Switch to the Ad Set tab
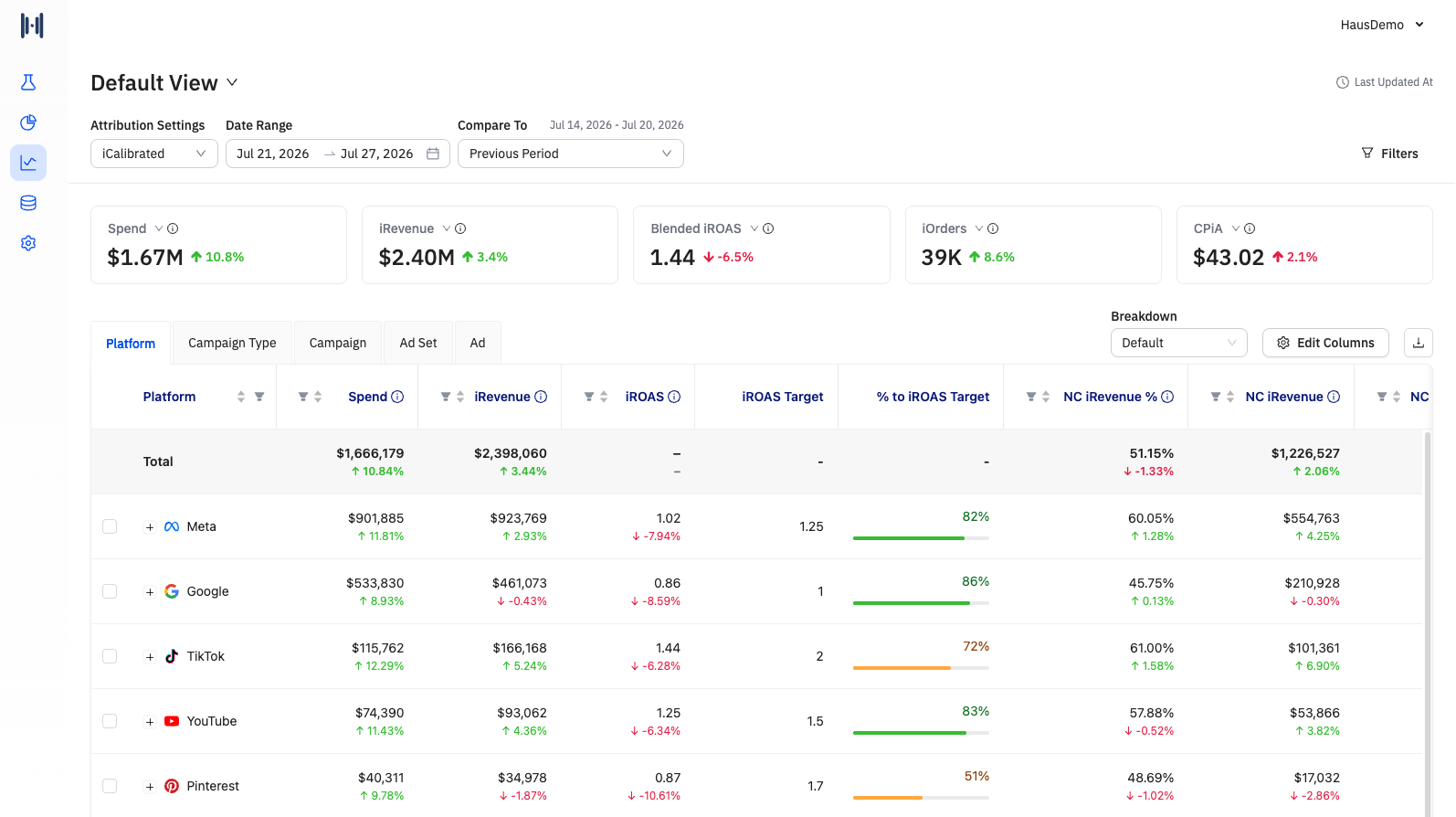Image resolution: width=1456 pixels, height=817 pixels. pos(418,343)
